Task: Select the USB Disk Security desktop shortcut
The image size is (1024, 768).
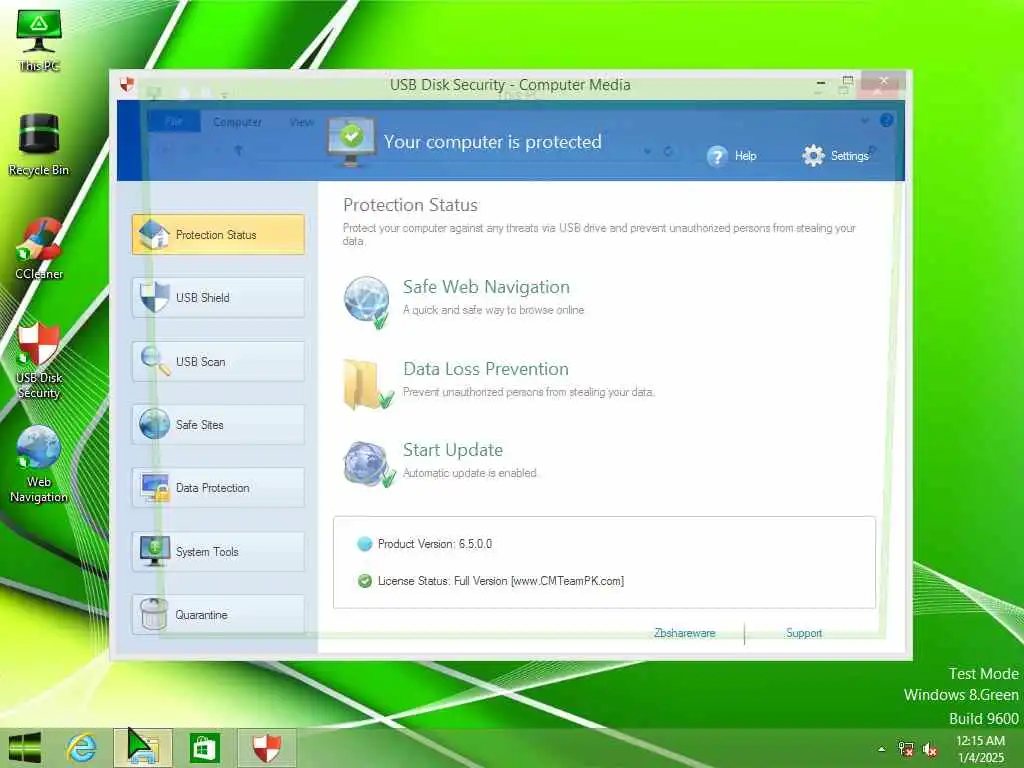Action: click(39, 360)
